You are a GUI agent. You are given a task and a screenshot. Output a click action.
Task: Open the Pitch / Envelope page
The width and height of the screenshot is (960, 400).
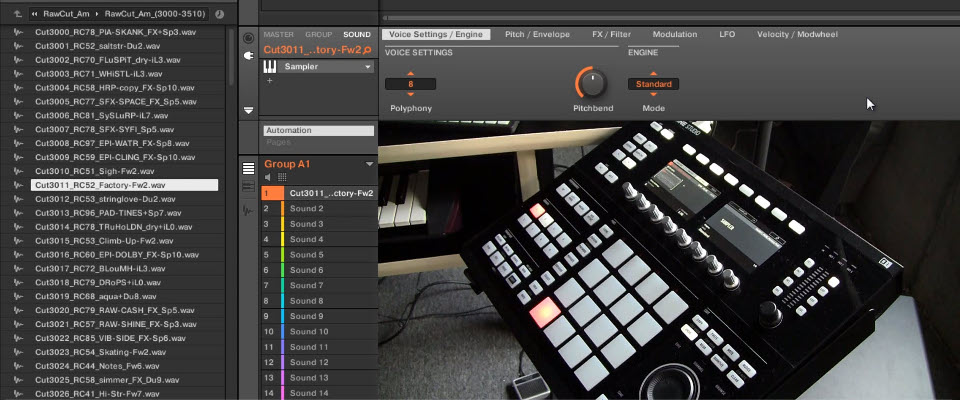pos(538,35)
